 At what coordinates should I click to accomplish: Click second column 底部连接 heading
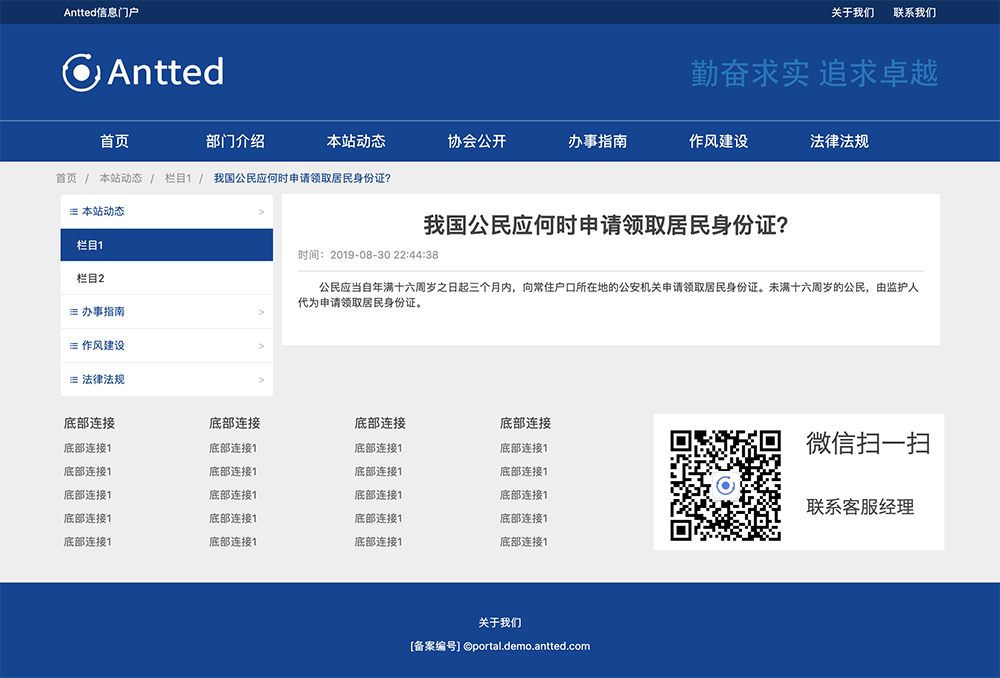pyautogui.click(x=235, y=423)
